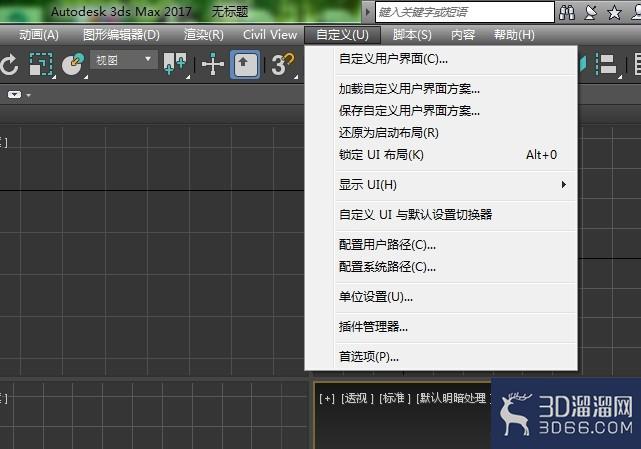
Task: Click the [默认明暗处理] viewport label
Action: [x=453, y=398]
